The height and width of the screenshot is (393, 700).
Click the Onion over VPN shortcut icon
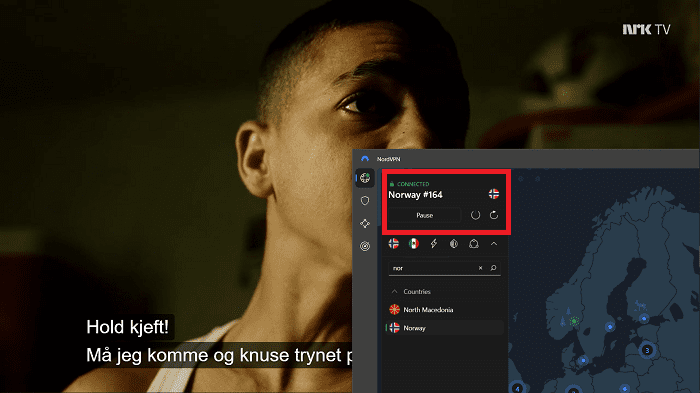tap(474, 243)
